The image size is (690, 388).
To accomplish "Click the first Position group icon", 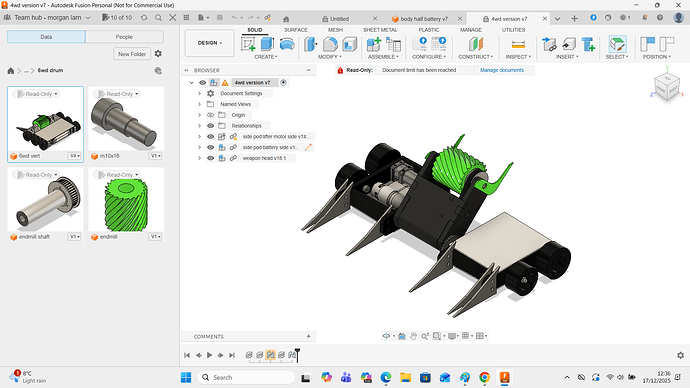I will (x=647, y=44).
